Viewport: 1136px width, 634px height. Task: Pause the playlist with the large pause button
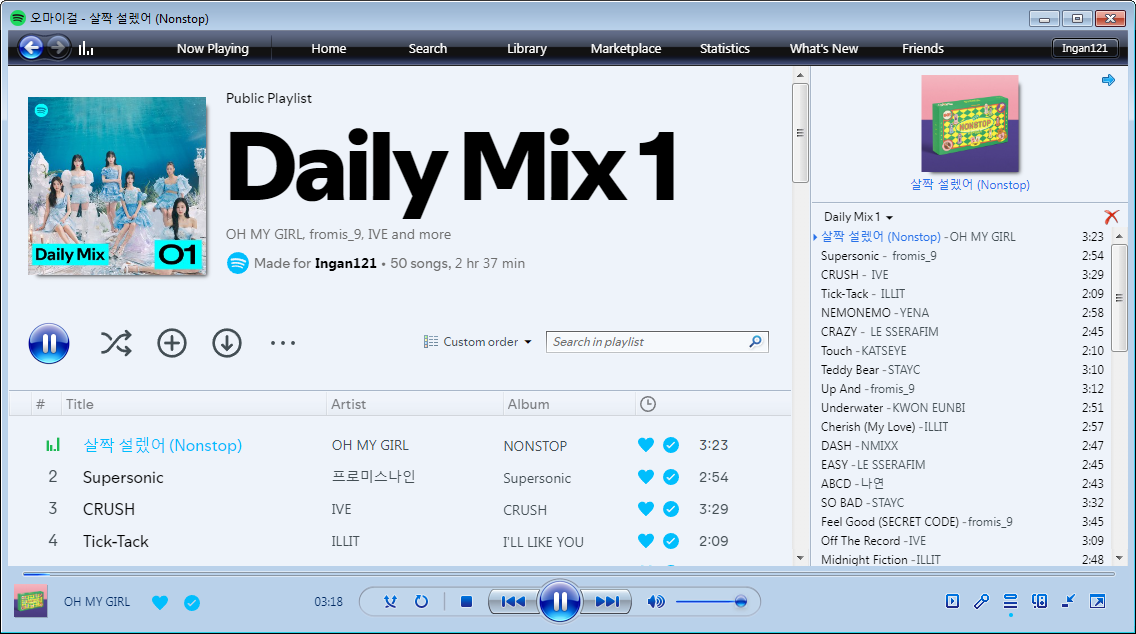(x=49, y=343)
